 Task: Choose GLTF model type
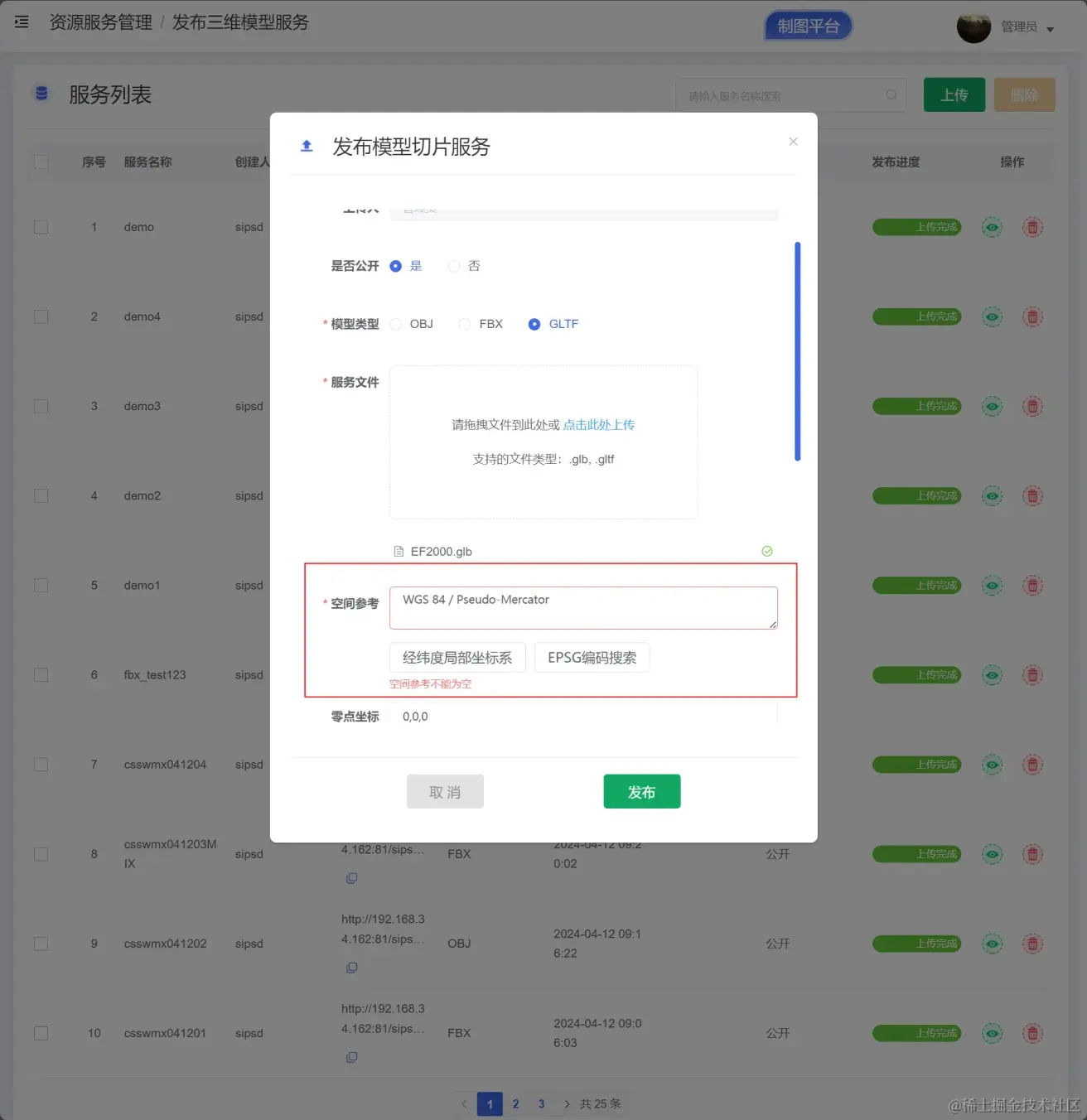(553, 324)
